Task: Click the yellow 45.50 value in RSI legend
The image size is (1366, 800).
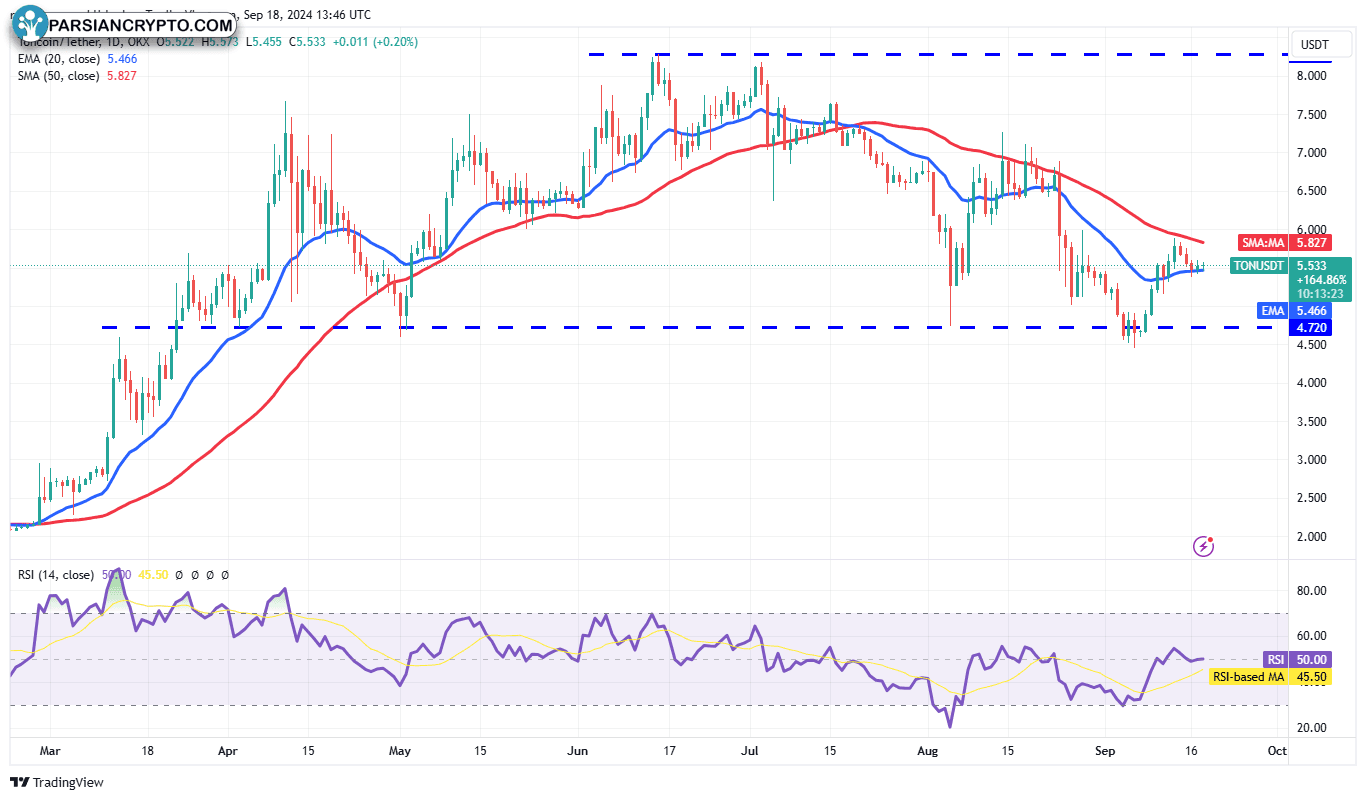Action: [153, 575]
